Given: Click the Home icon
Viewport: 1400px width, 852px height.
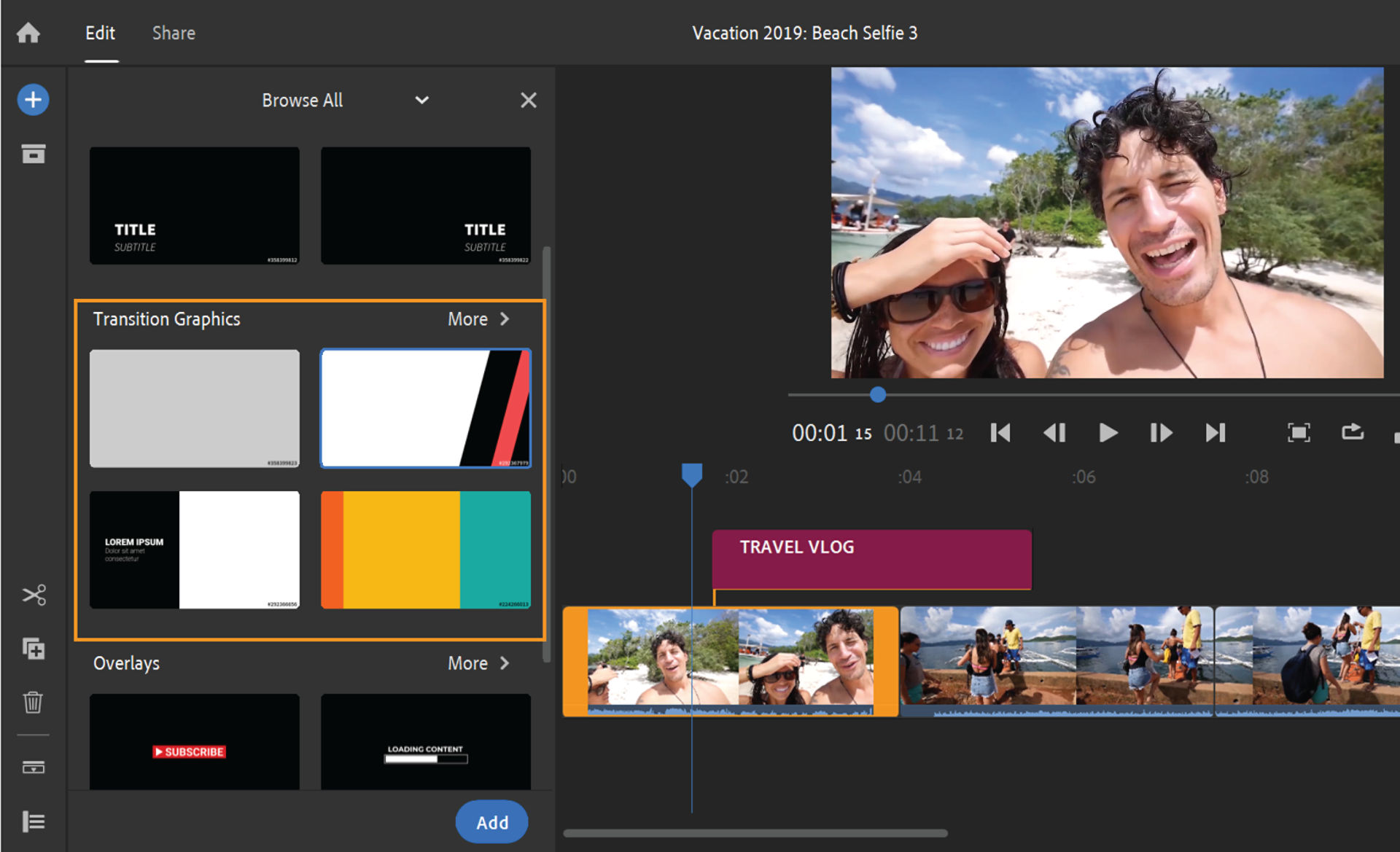Looking at the screenshot, I should [x=28, y=33].
